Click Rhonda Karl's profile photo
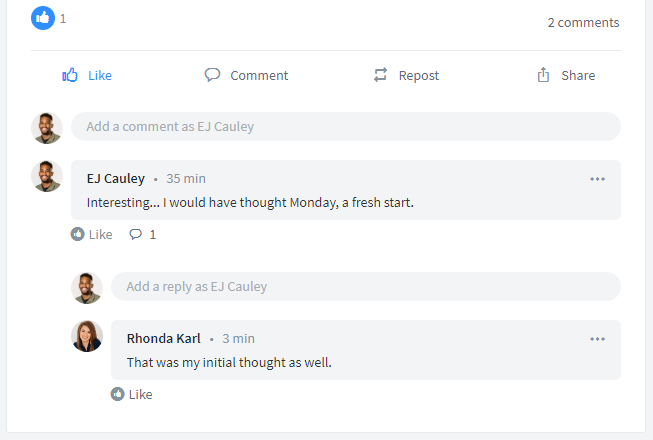 tap(87, 336)
